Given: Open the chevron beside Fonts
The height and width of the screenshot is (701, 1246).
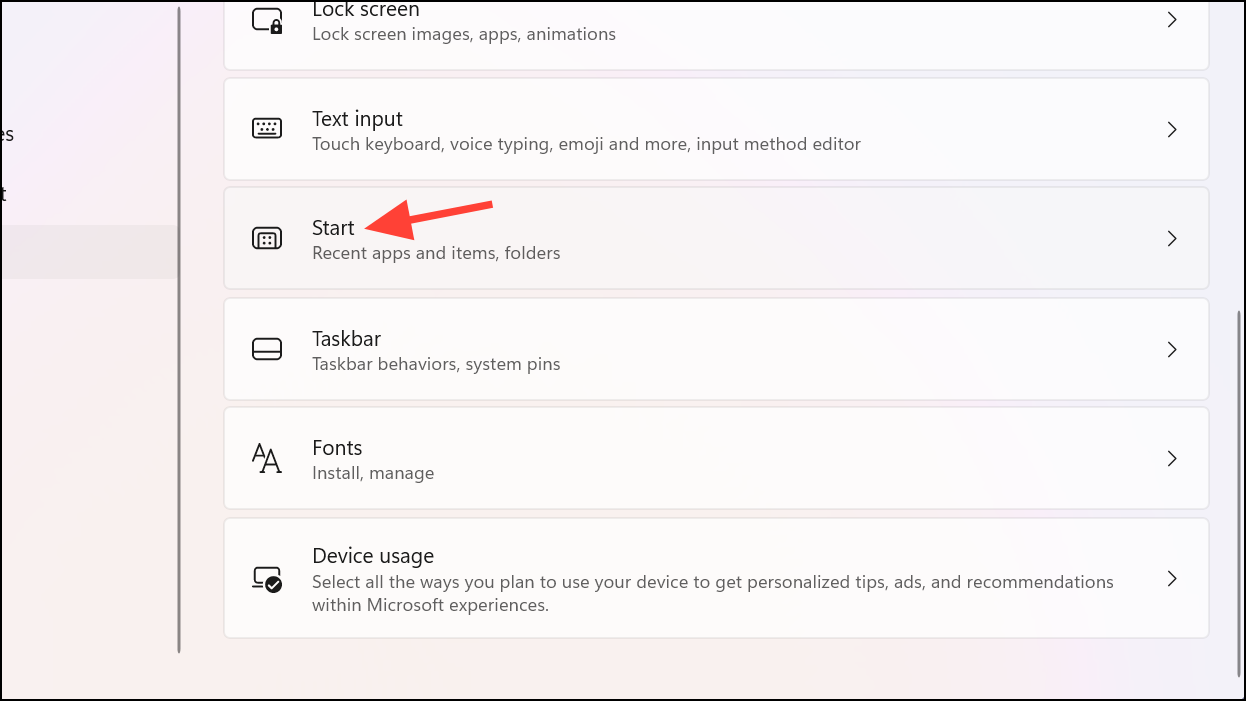Looking at the screenshot, I should coord(1173,459).
